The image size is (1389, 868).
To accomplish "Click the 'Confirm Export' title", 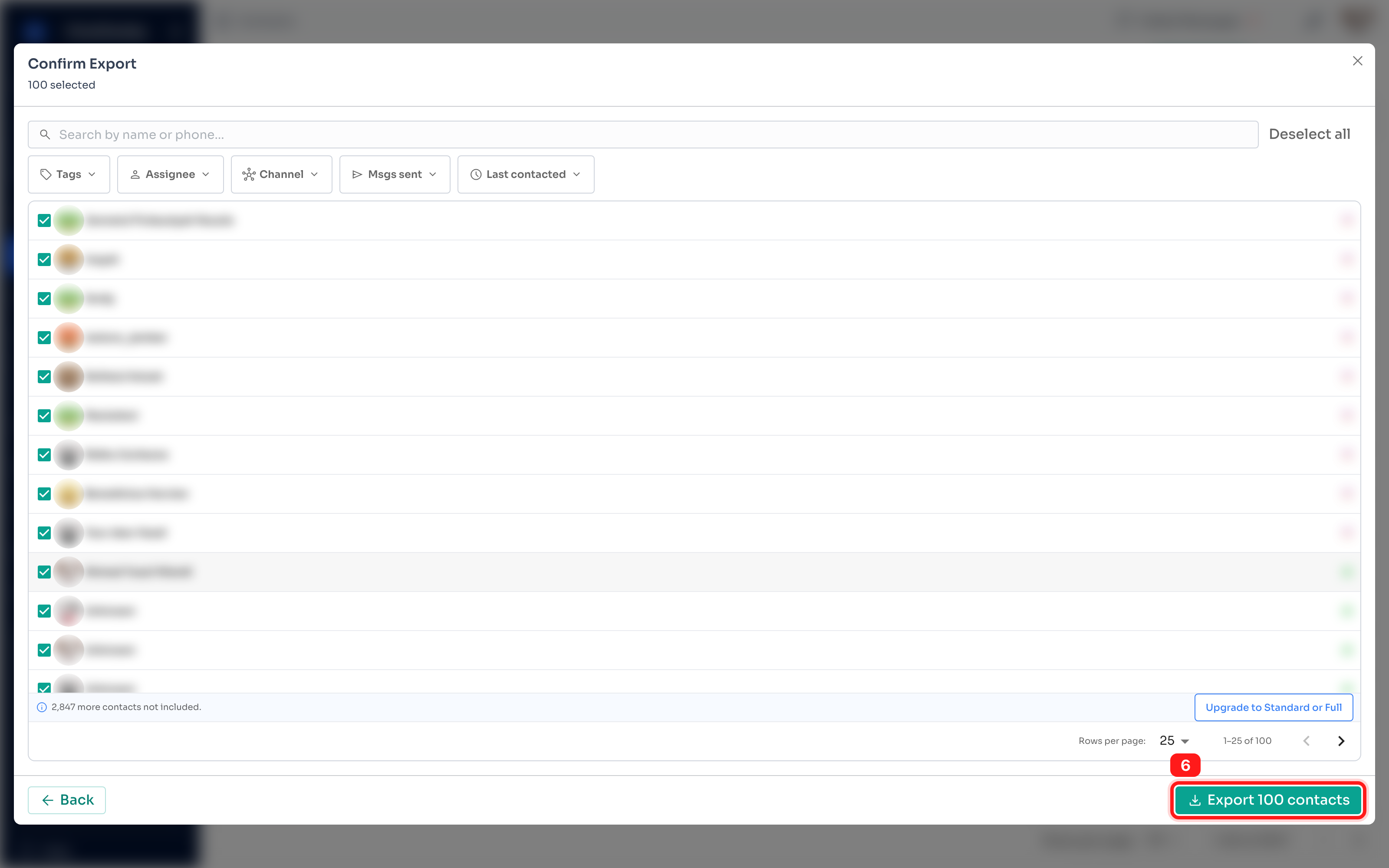I will click(x=82, y=64).
